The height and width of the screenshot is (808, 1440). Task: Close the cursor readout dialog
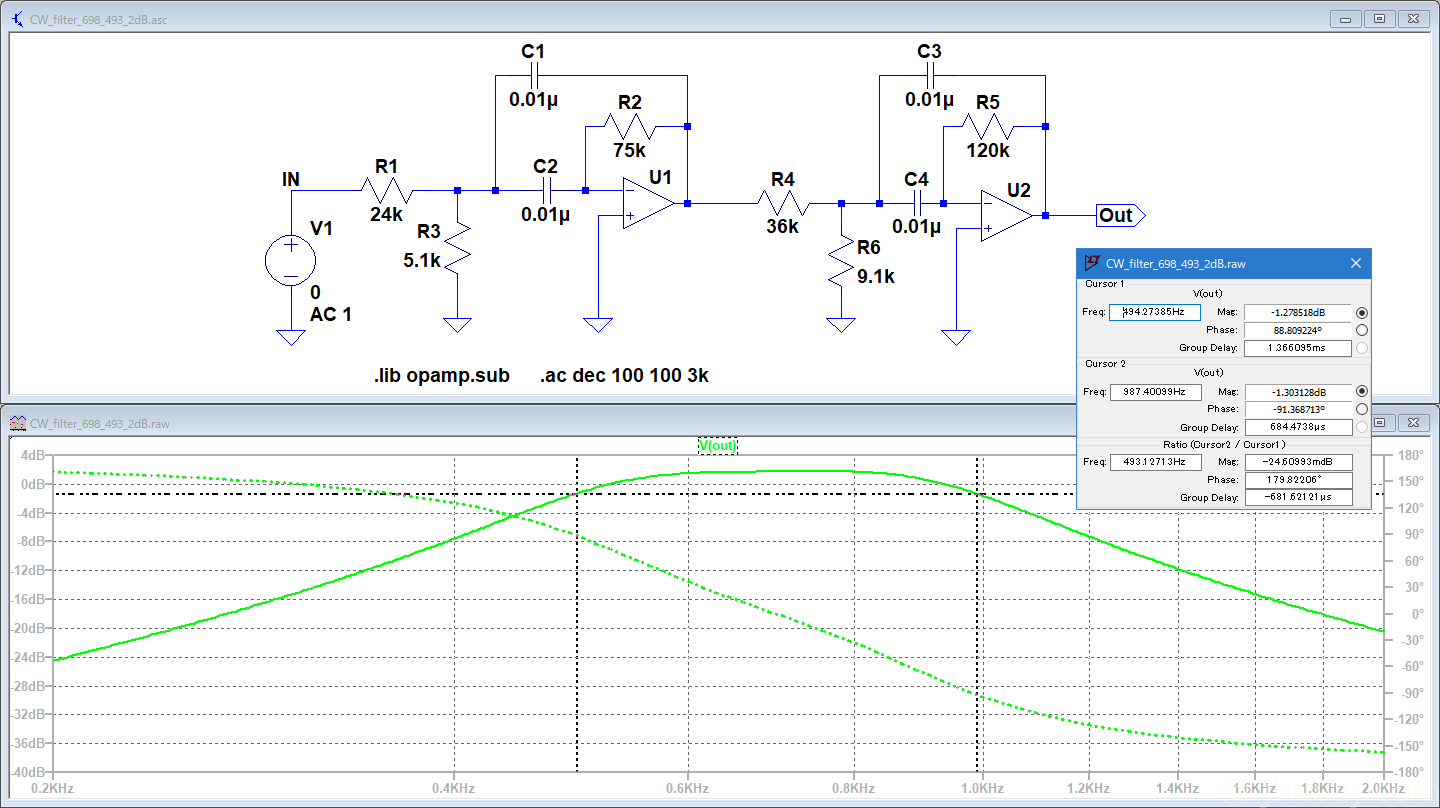coord(1356,263)
